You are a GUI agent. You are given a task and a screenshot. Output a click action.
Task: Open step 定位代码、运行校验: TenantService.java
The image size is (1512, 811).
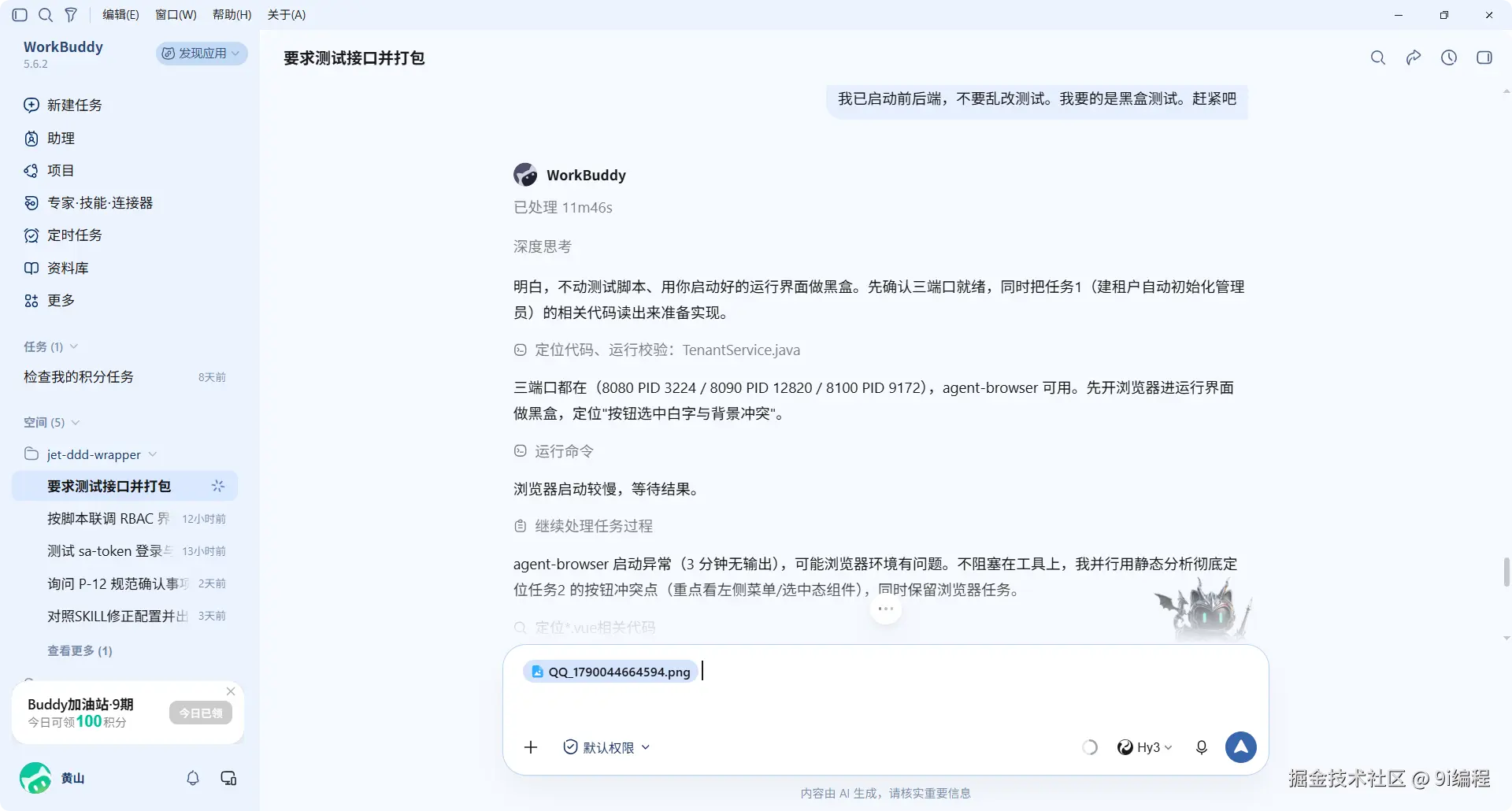(657, 350)
